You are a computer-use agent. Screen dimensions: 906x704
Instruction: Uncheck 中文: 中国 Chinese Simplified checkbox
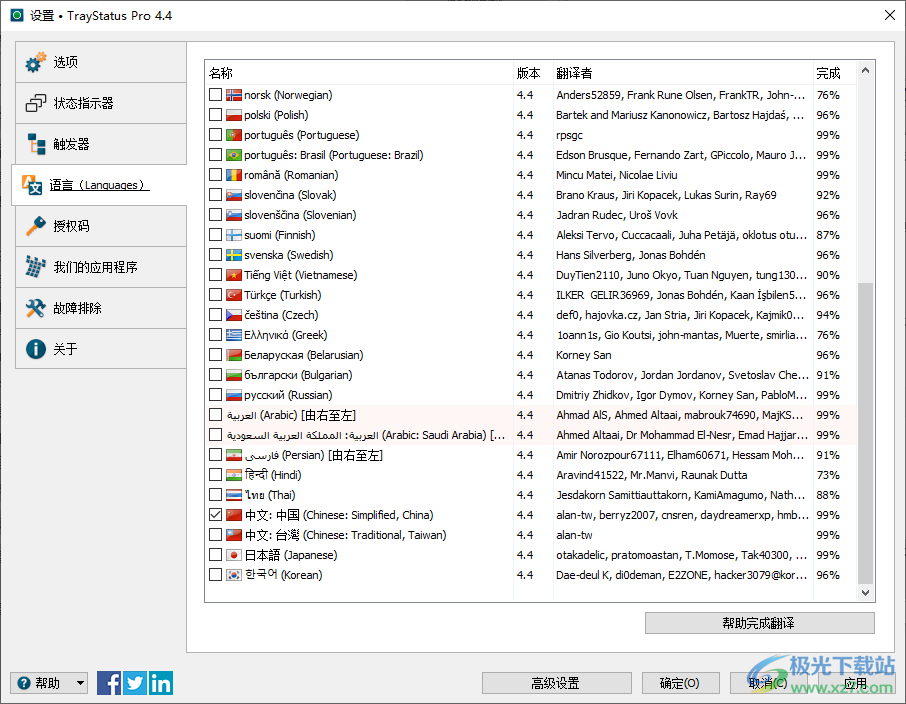[216, 515]
